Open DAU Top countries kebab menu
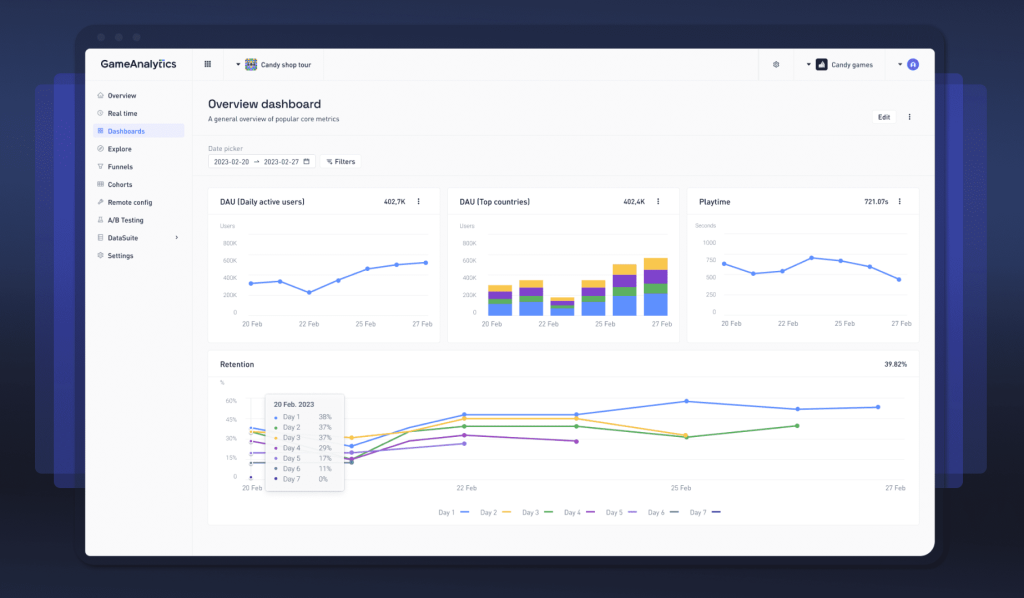This screenshot has height=598, width=1024. (658, 201)
